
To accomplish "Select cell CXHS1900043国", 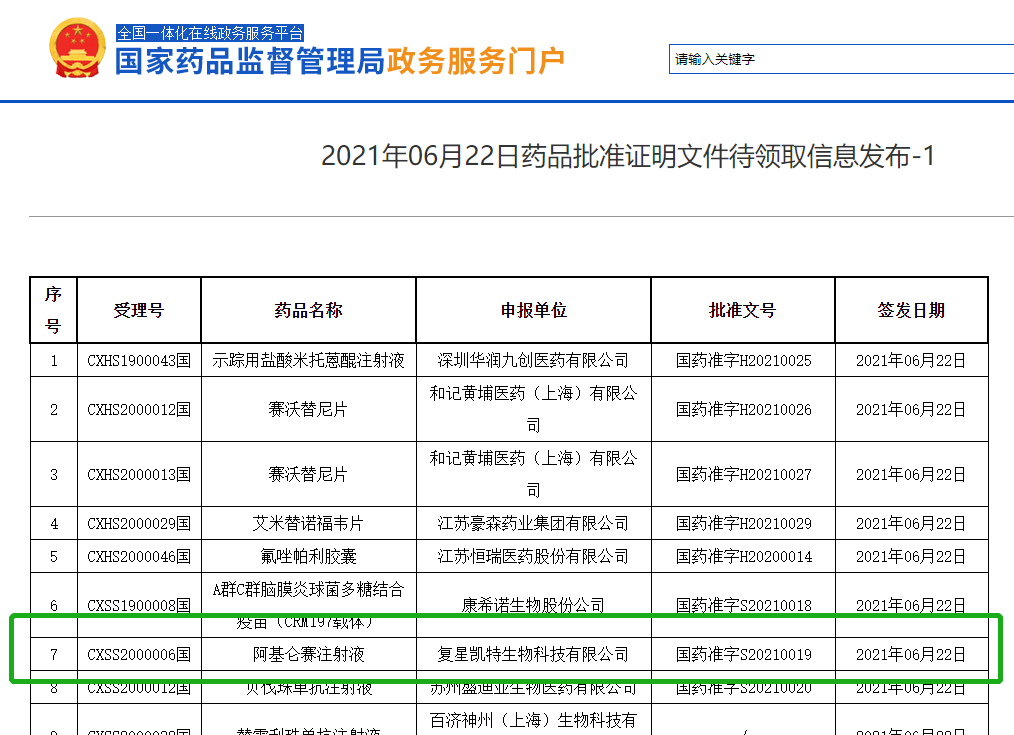I will (139, 360).
